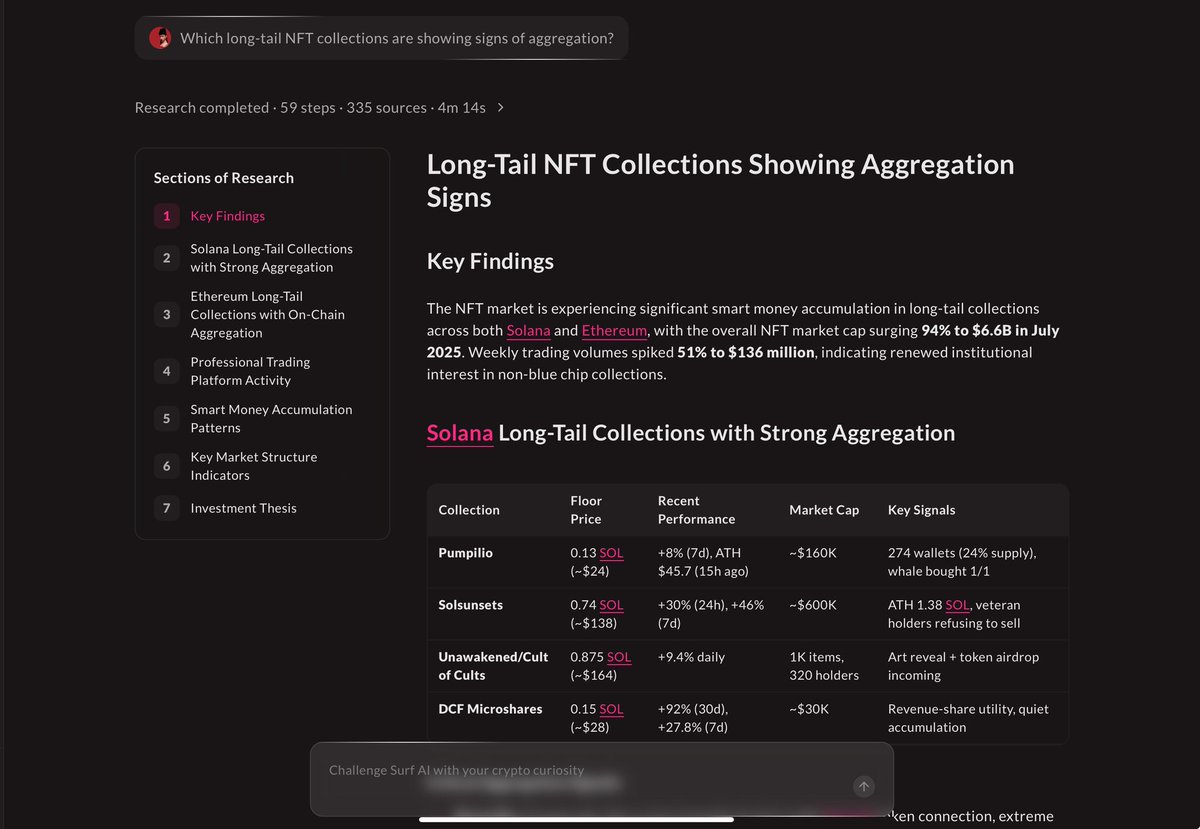The image size is (1200, 829).
Task: Go to Ethereum Long-Tail Collections sidebar item
Action: pyautogui.click(x=268, y=314)
